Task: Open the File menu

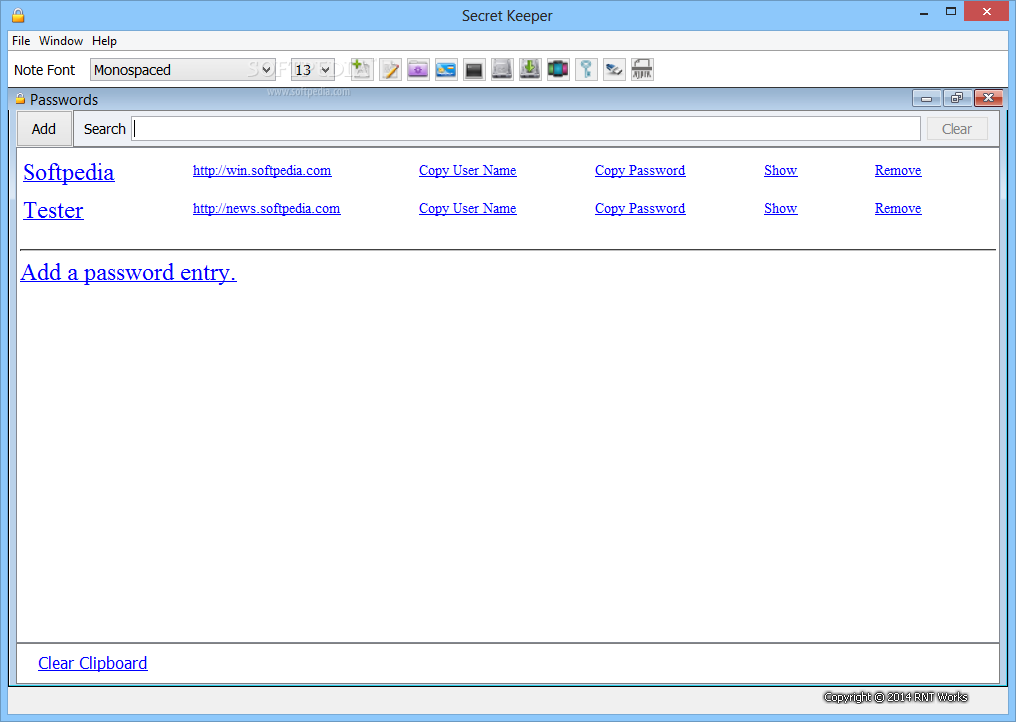Action: pos(21,40)
